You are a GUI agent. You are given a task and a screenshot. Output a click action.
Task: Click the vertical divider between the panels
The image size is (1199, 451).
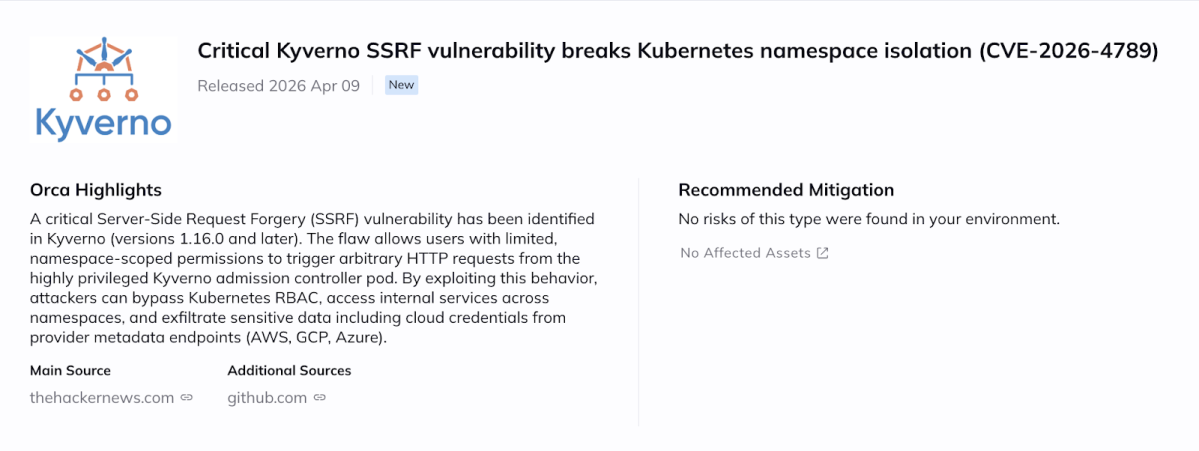click(x=639, y=300)
